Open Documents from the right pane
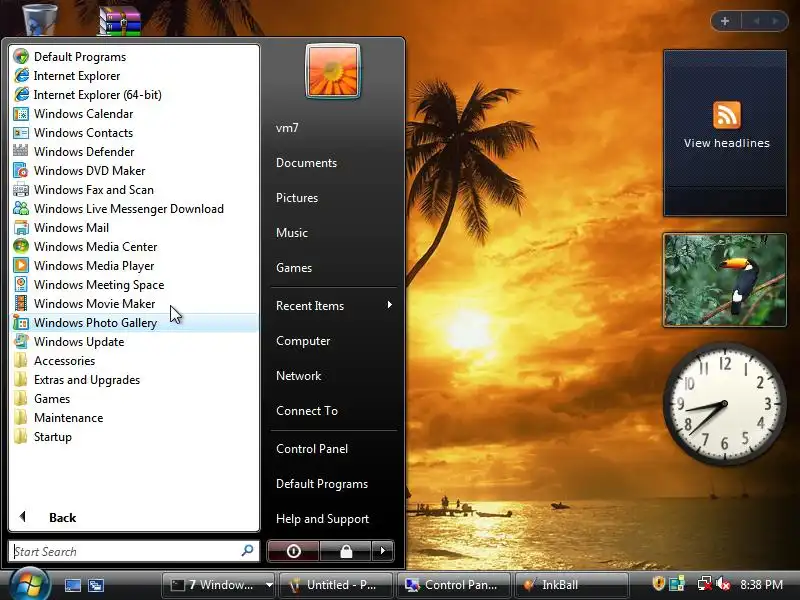The image size is (800, 600). pyautogui.click(x=306, y=163)
